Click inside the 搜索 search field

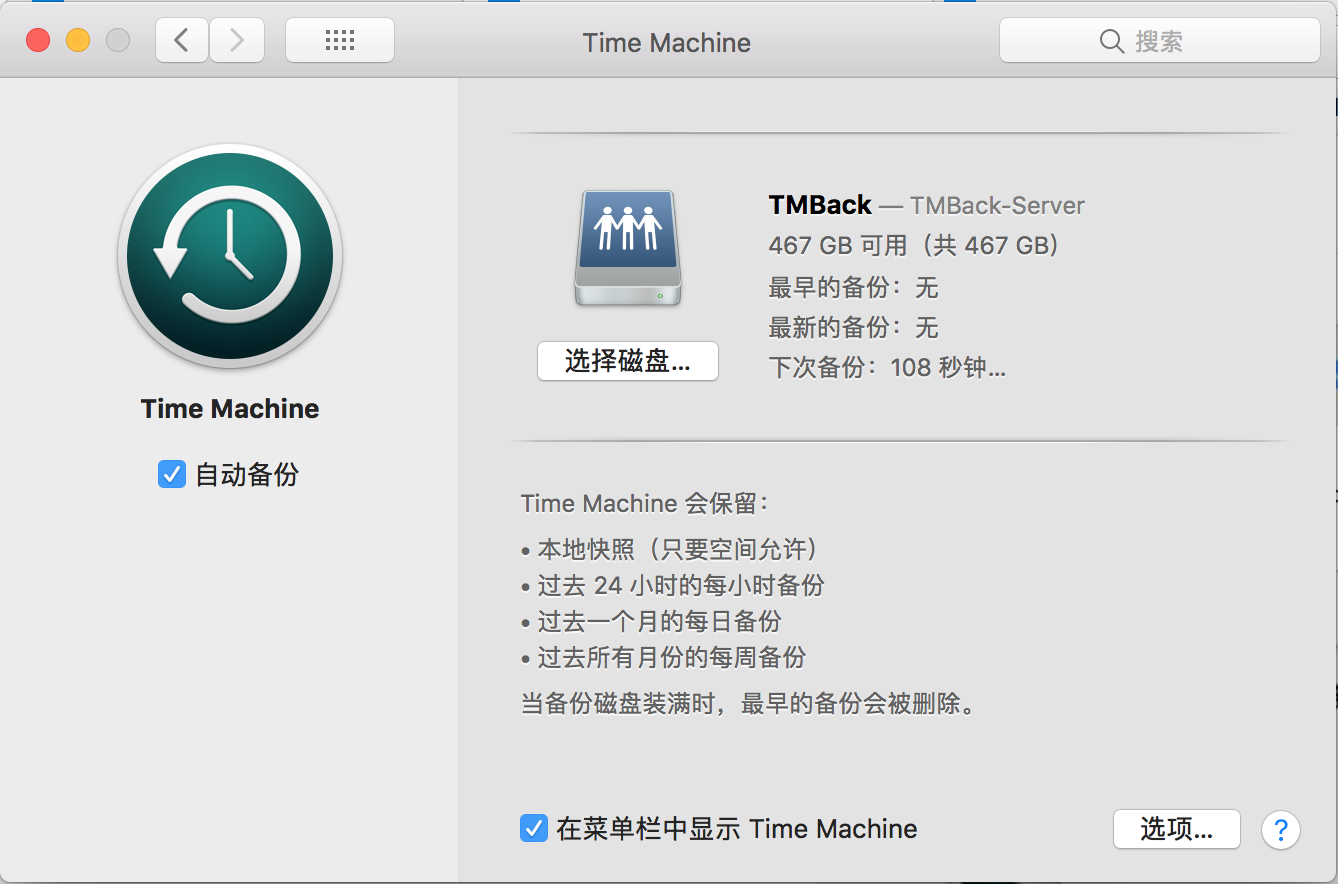click(x=1160, y=41)
